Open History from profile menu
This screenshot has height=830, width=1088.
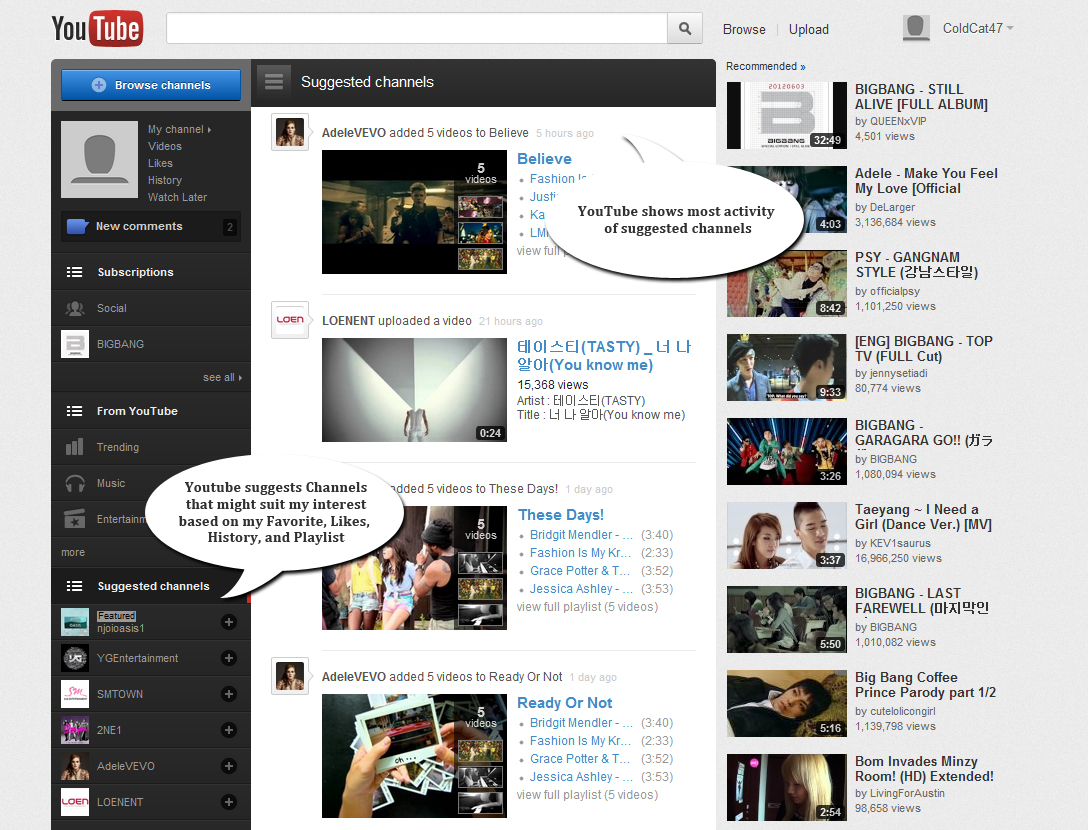point(164,180)
